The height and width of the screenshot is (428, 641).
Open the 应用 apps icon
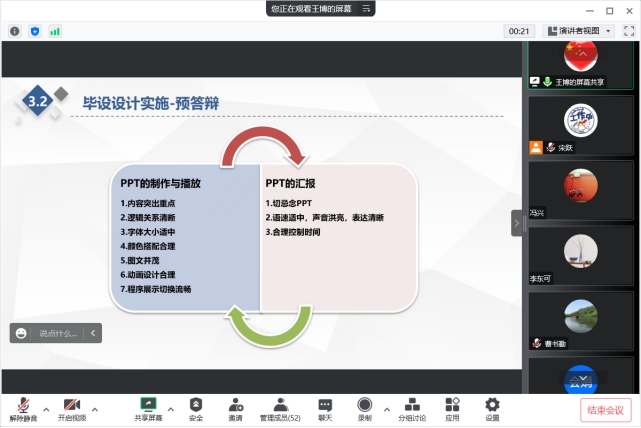click(x=452, y=405)
